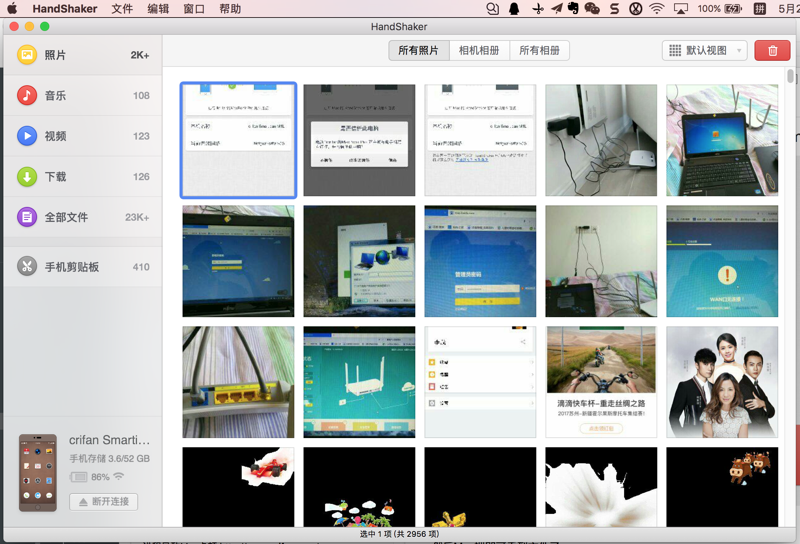Select the cartoon cows thumbnail

pyautogui.click(x=722, y=487)
